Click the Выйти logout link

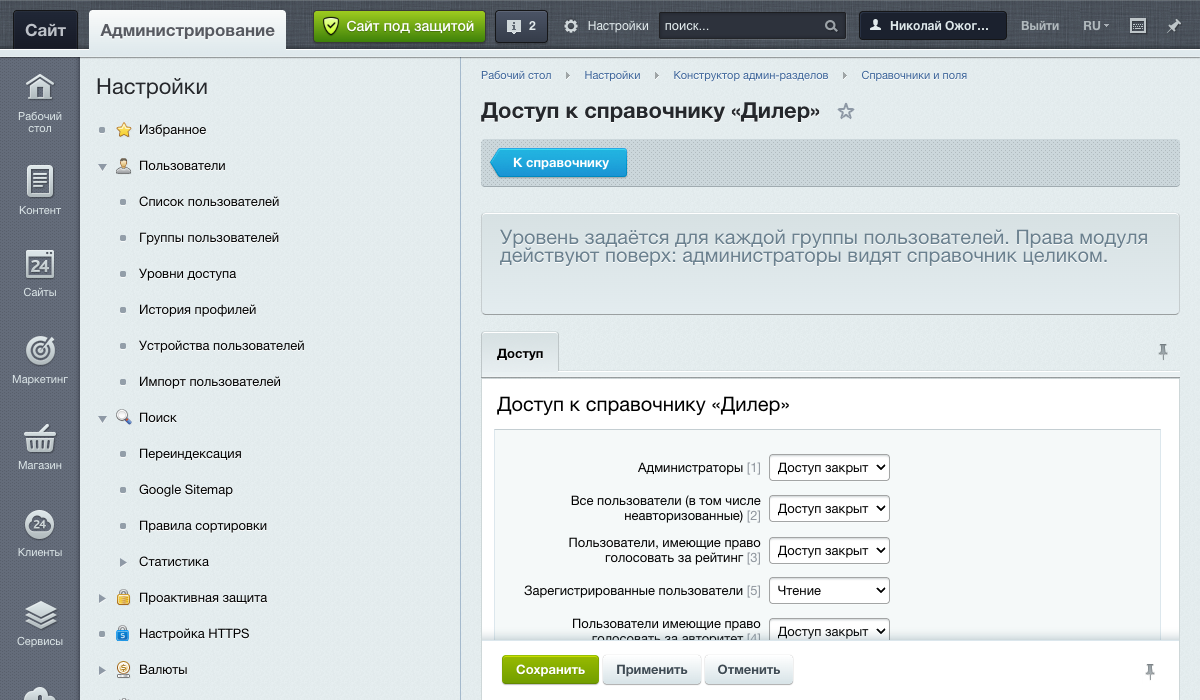1040,26
